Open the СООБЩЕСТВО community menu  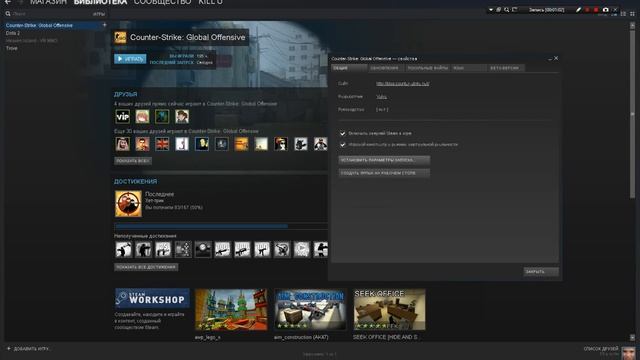coord(162,2)
